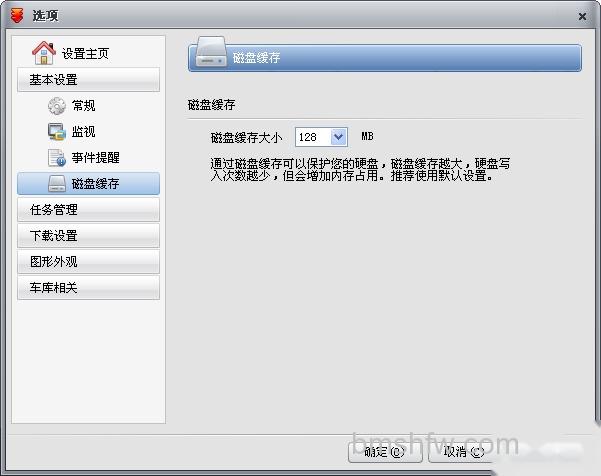The image size is (601, 476).
Task: Open the 监视 settings page
Action: 84,132
